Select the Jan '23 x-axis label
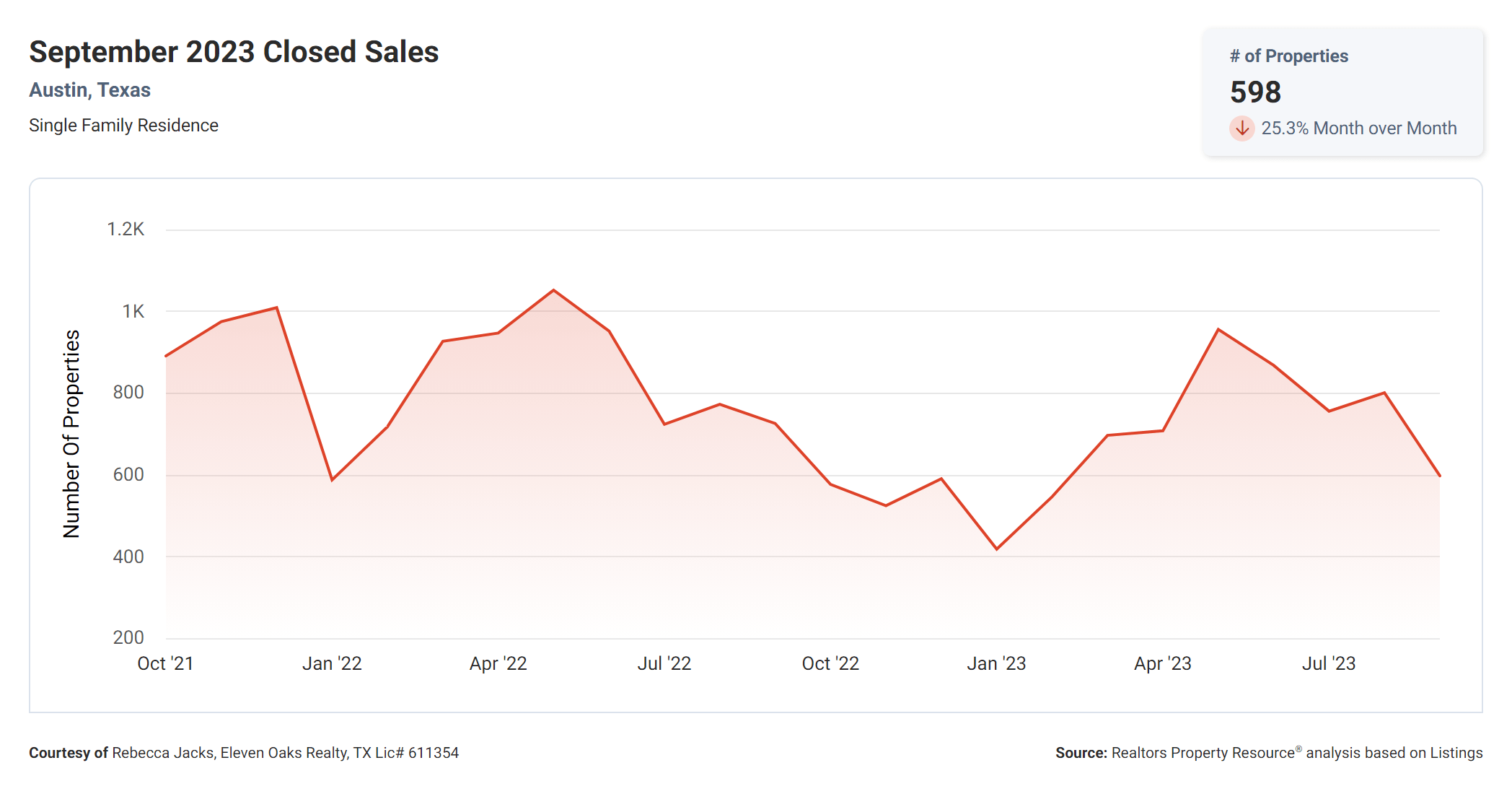 [x=996, y=663]
